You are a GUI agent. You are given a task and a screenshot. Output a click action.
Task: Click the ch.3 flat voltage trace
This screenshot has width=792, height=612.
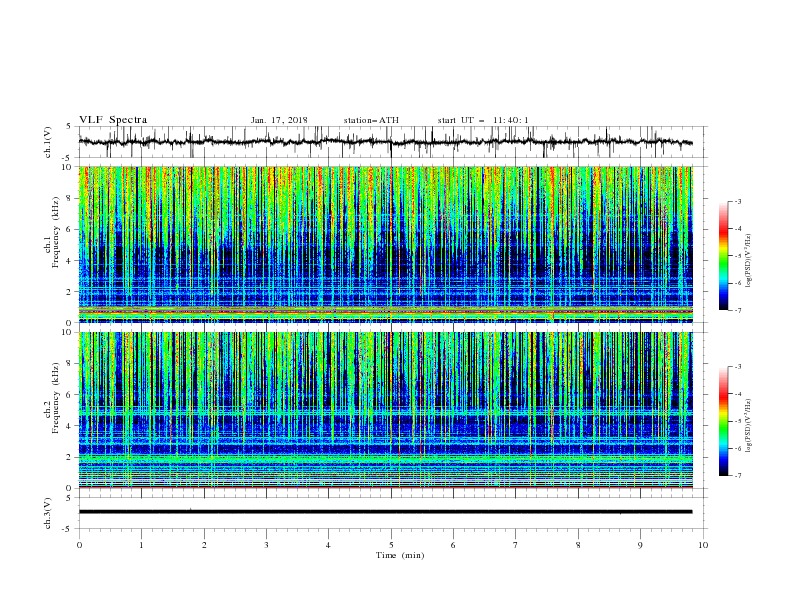pos(385,512)
